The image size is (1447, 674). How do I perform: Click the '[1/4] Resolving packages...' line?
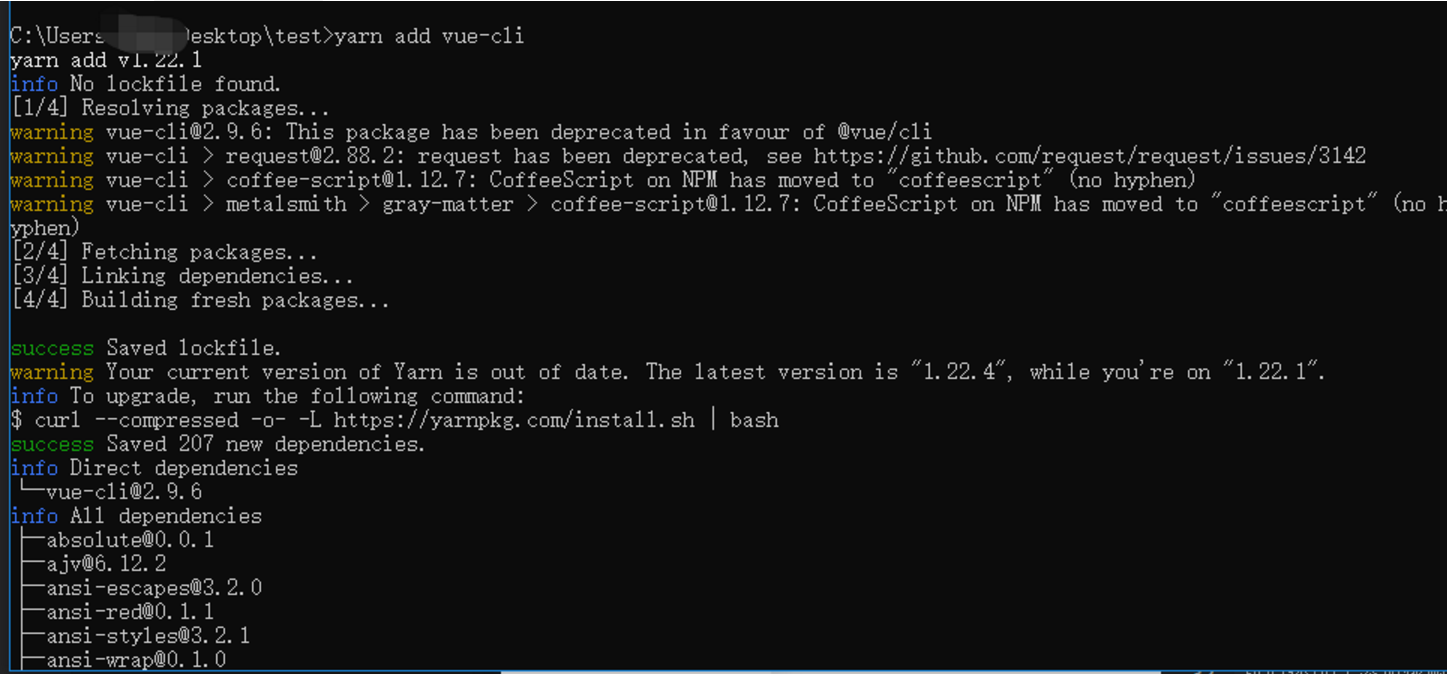click(170, 108)
